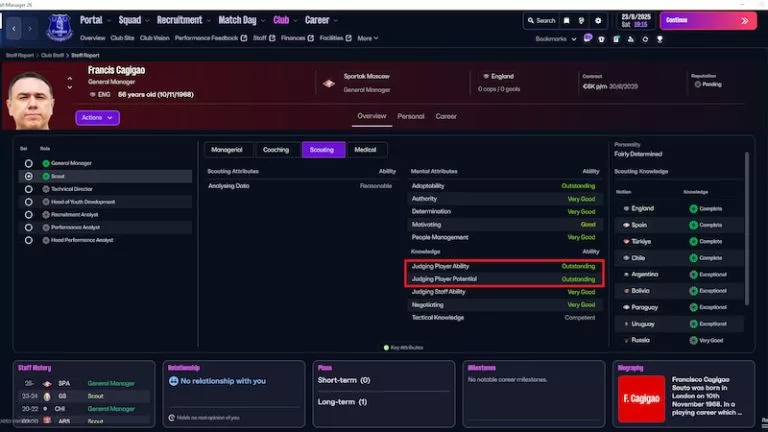Go back with the left arrow icon
The height and width of the screenshot is (432, 768).
click(14, 28)
